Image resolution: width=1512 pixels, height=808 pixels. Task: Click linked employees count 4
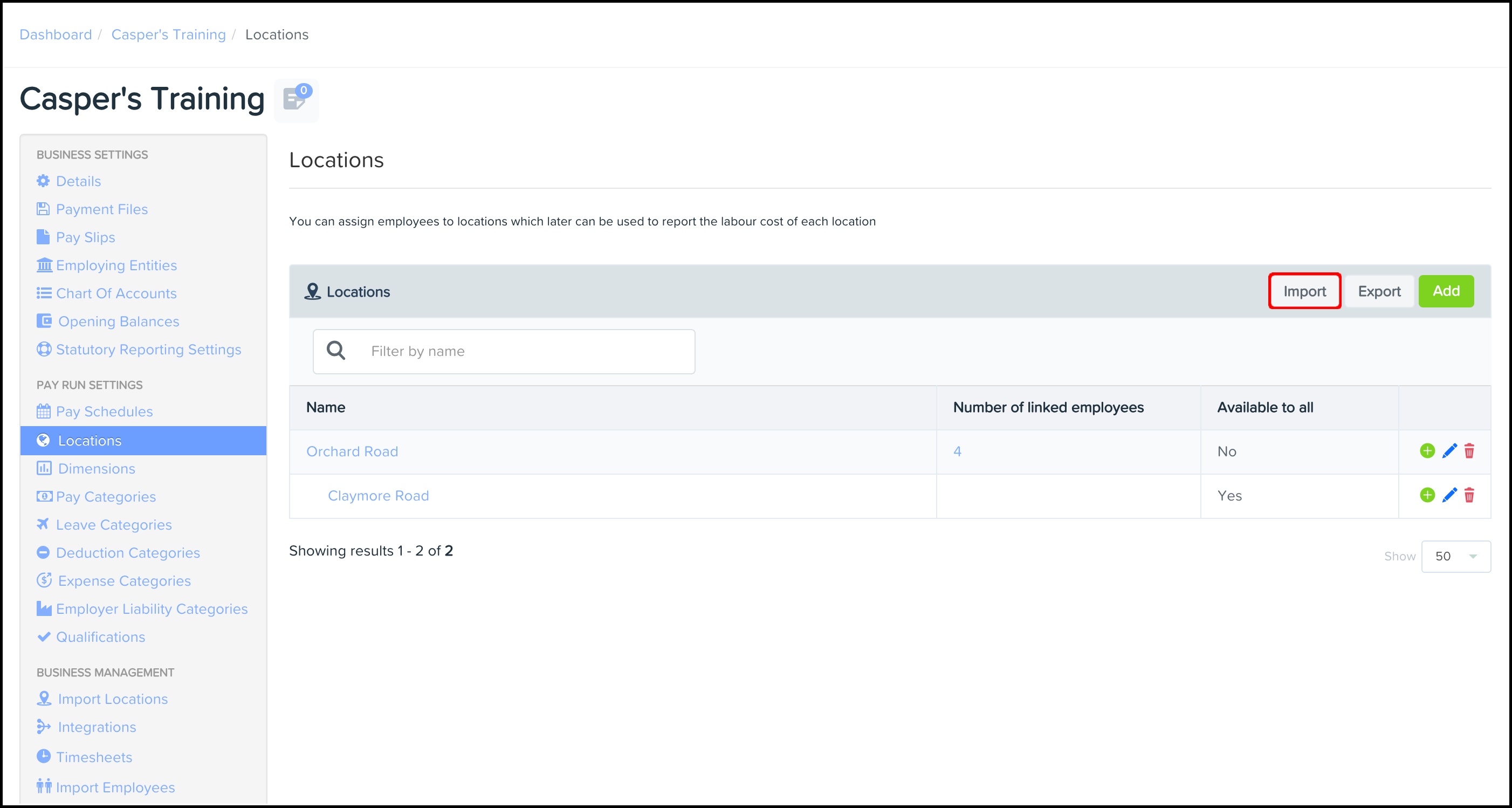[957, 451]
